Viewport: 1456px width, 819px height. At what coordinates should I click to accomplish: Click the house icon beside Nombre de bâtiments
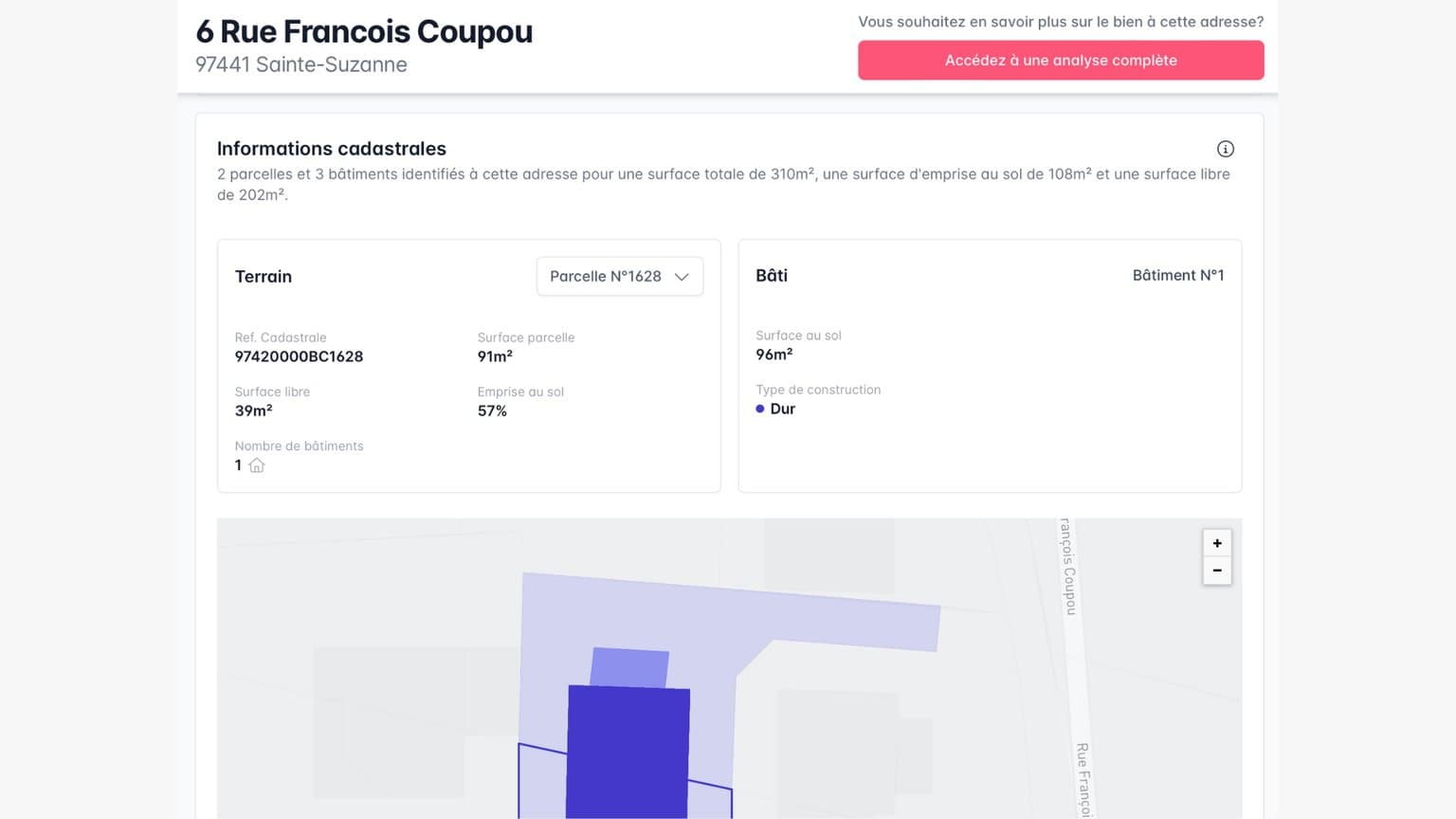(x=257, y=464)
